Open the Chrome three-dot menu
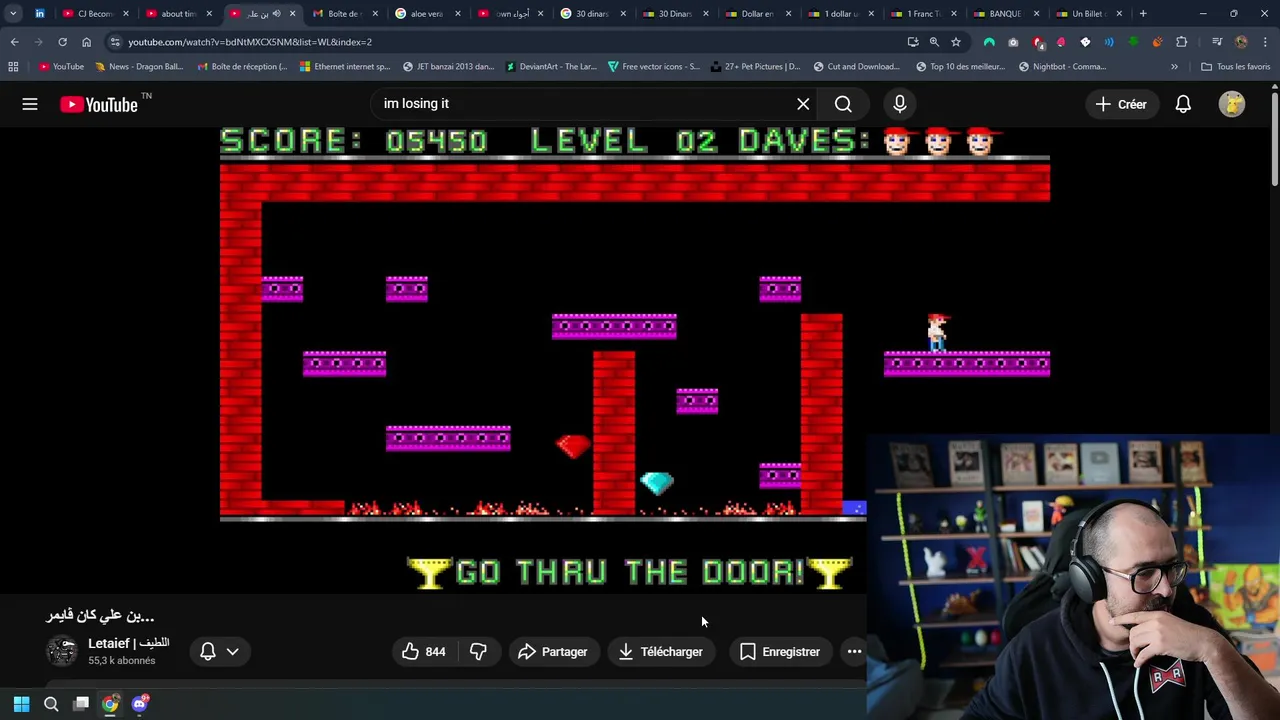Viewport: 1280px width, 720px height. tap(1265, 42)
